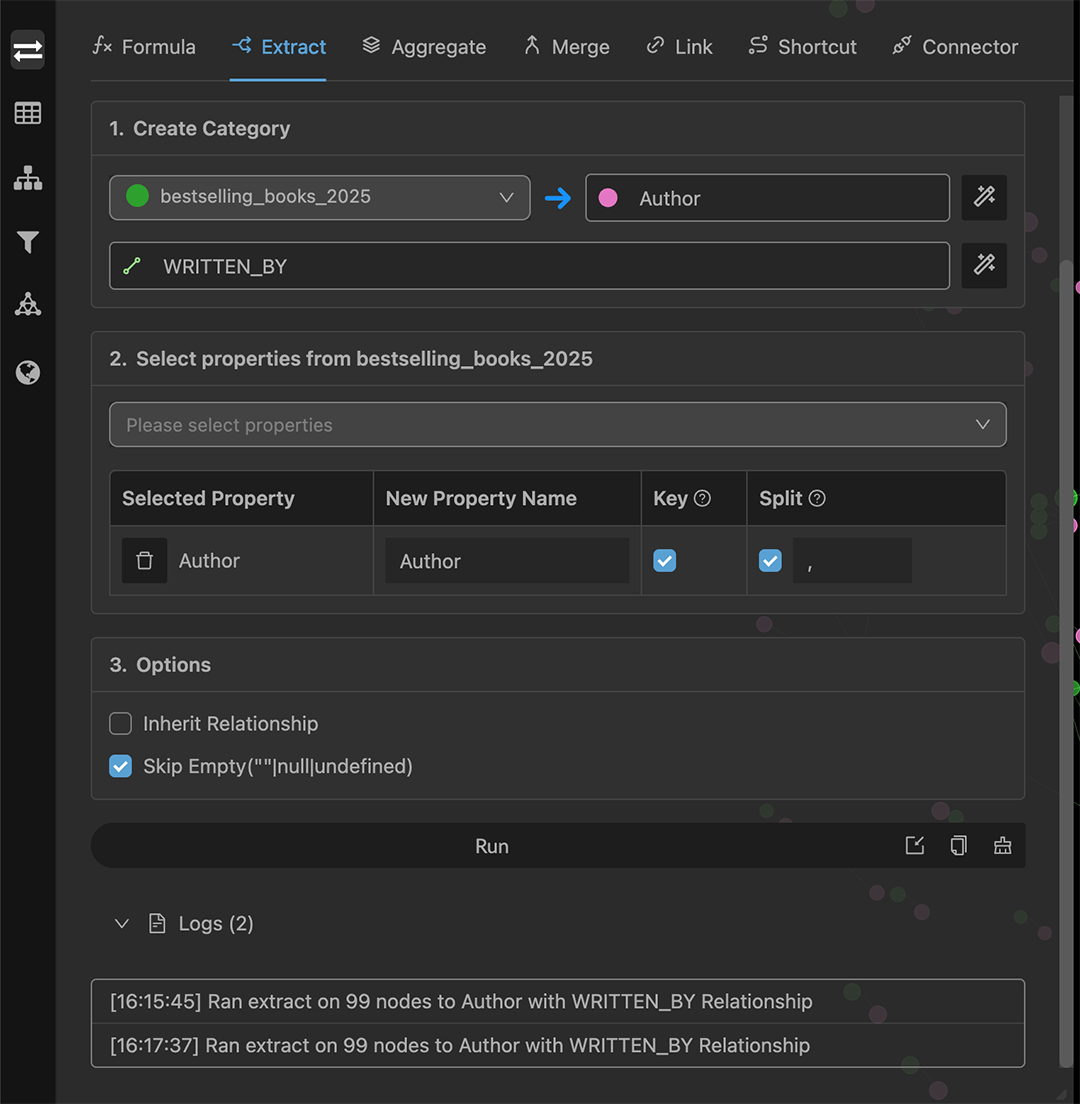Open the bestselling_books_2025 dropdown
Viewport: 1080px width, 1104px height.
pos(319,197)
